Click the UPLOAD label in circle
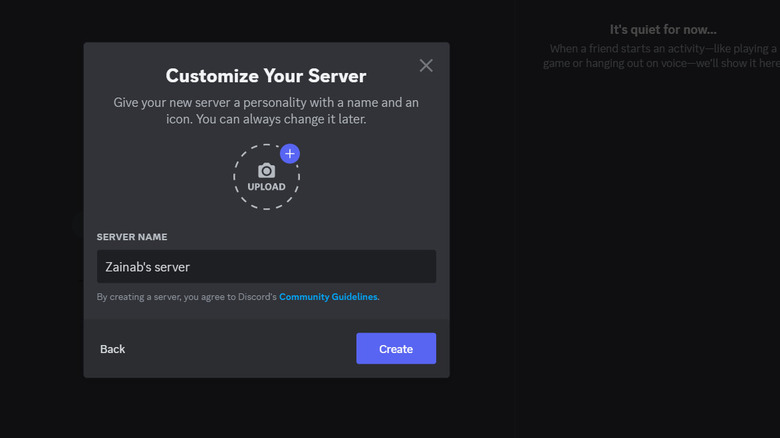This screenshot has height=438, width=780. (266, 187)
